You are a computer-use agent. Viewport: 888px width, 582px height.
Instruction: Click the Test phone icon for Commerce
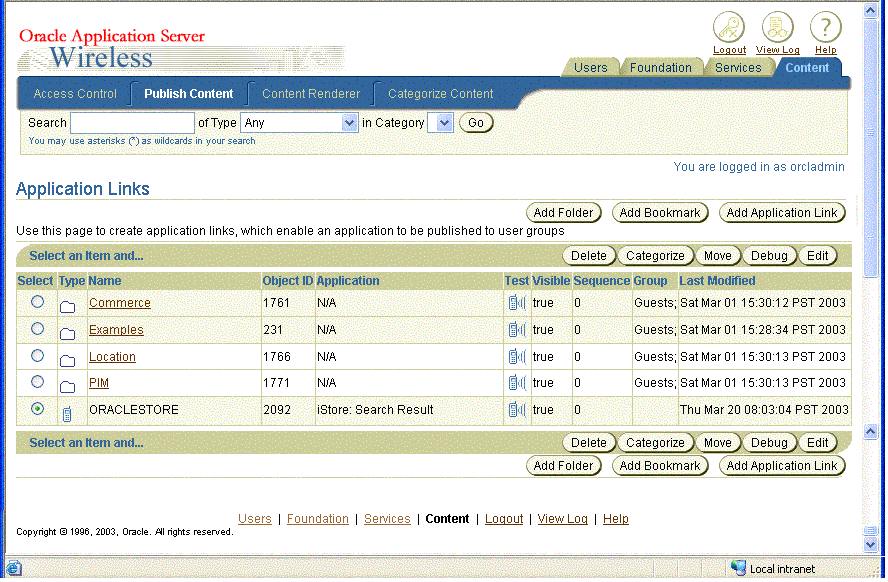[x=516, y=303]
